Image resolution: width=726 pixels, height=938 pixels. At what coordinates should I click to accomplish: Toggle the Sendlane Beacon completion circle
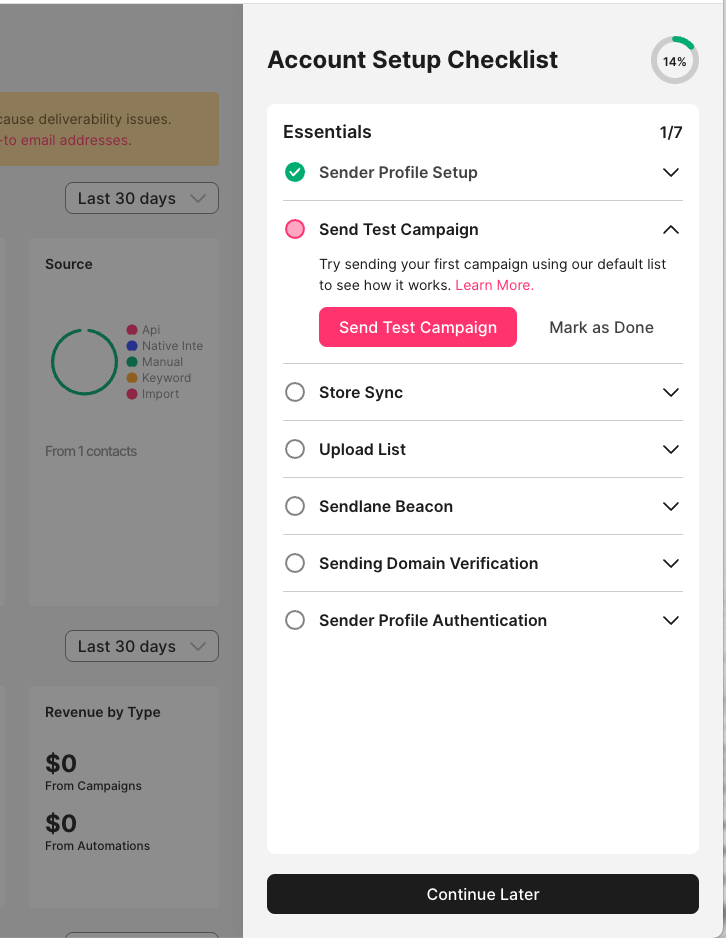295,506
